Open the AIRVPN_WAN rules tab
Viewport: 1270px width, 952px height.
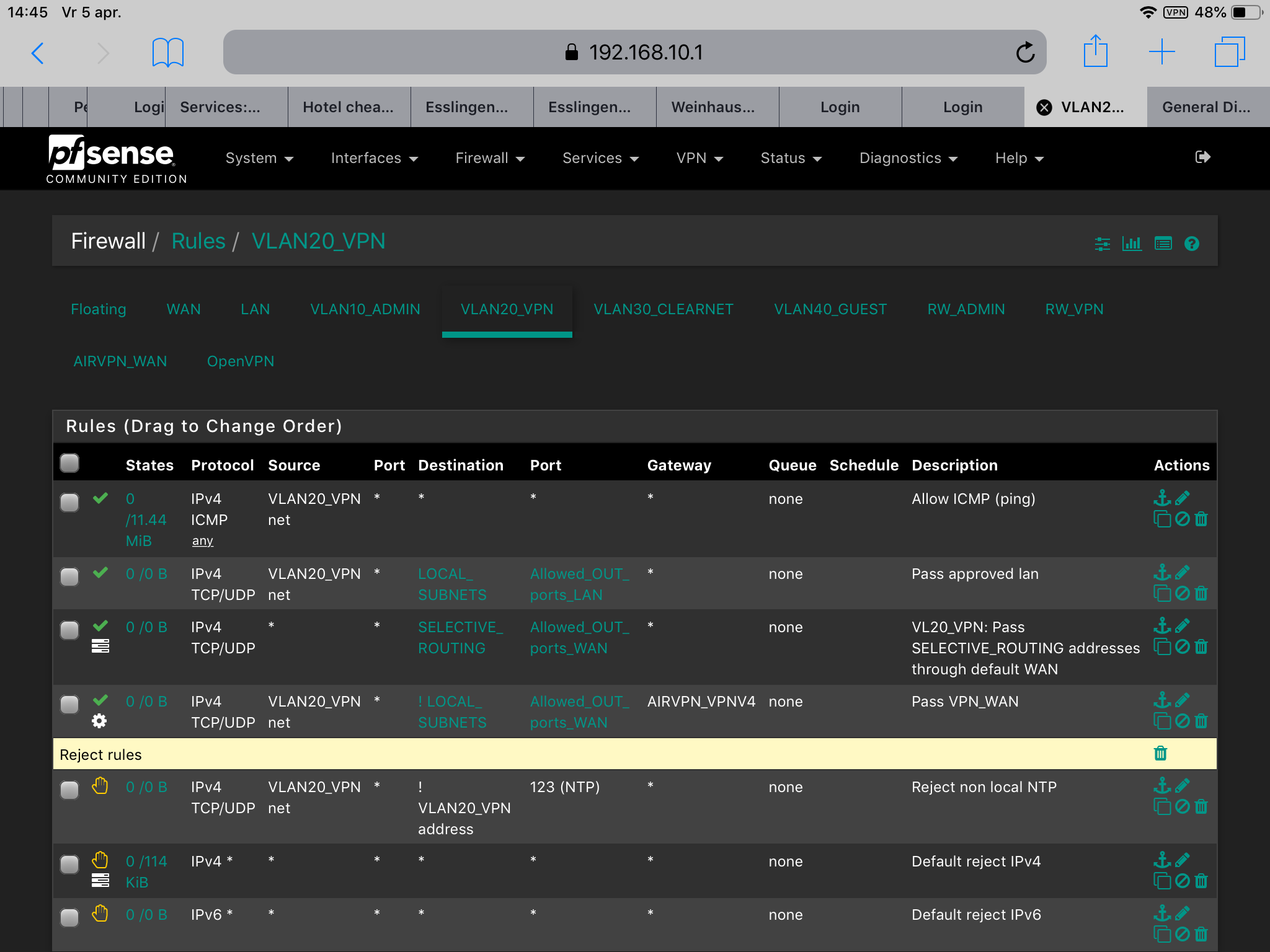pyautogui.click(x=120, y=361)
